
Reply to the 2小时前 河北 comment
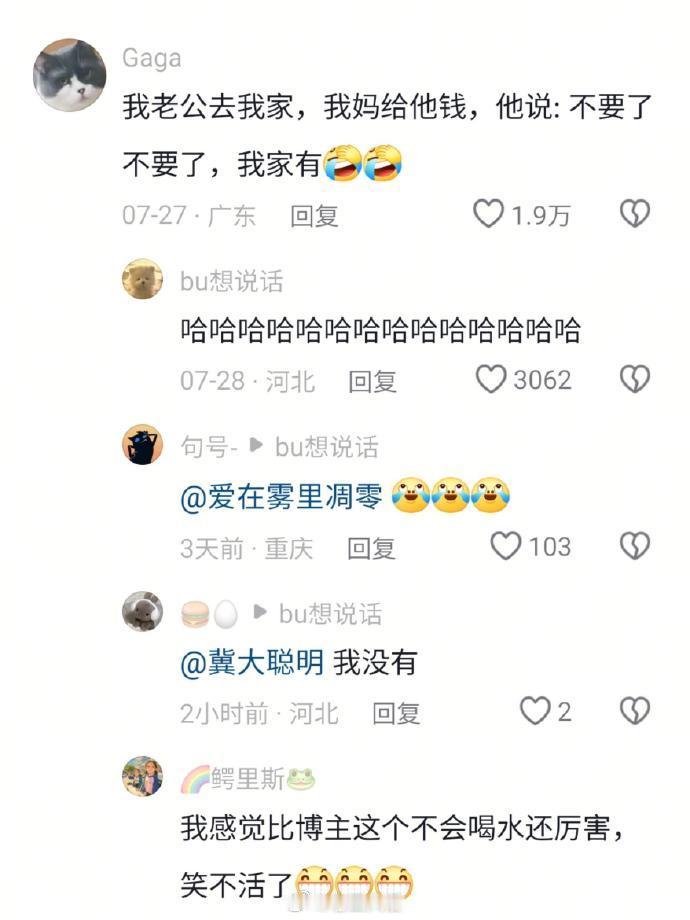tap(396, 713)
